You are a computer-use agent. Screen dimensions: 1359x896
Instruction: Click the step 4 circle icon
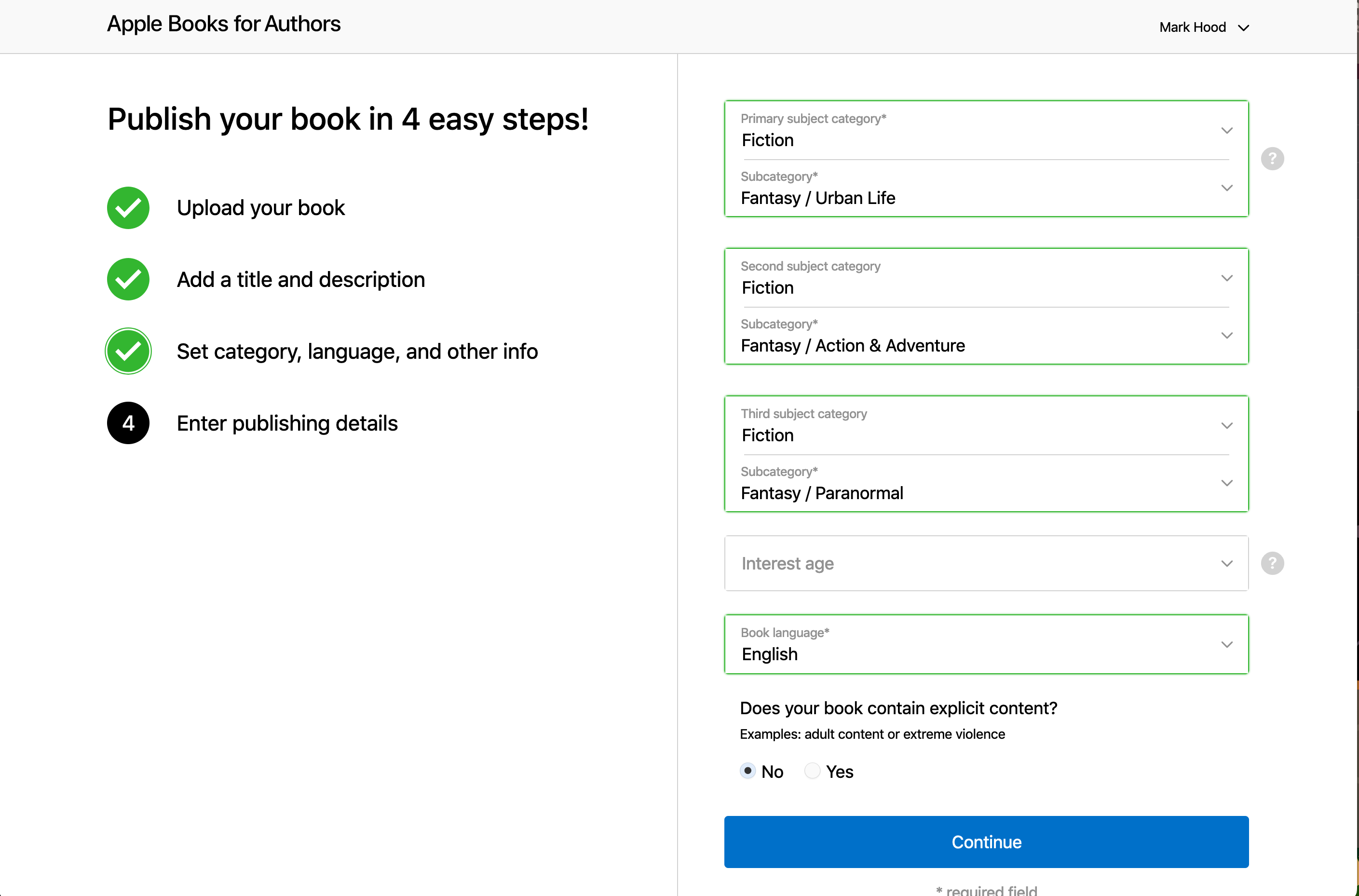coord(128,423)
